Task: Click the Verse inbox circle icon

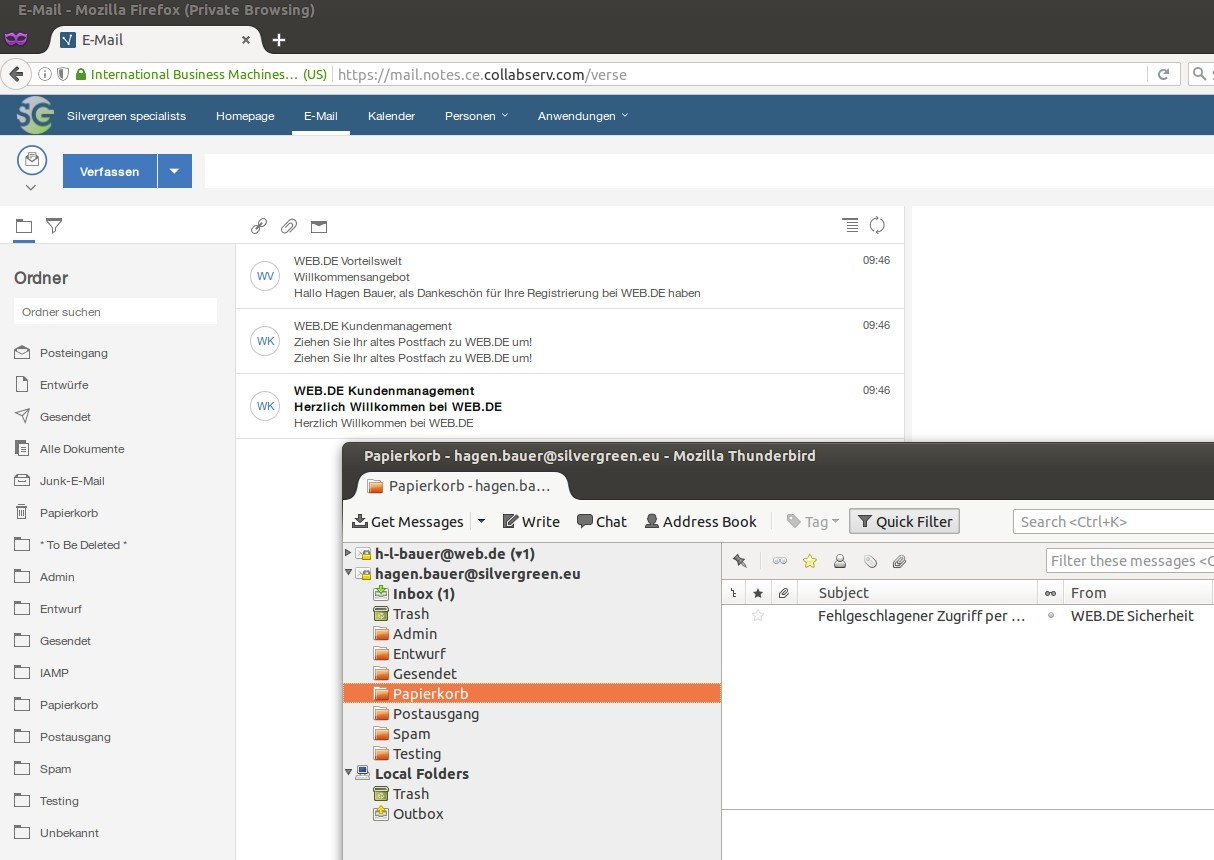Action: 33,160
